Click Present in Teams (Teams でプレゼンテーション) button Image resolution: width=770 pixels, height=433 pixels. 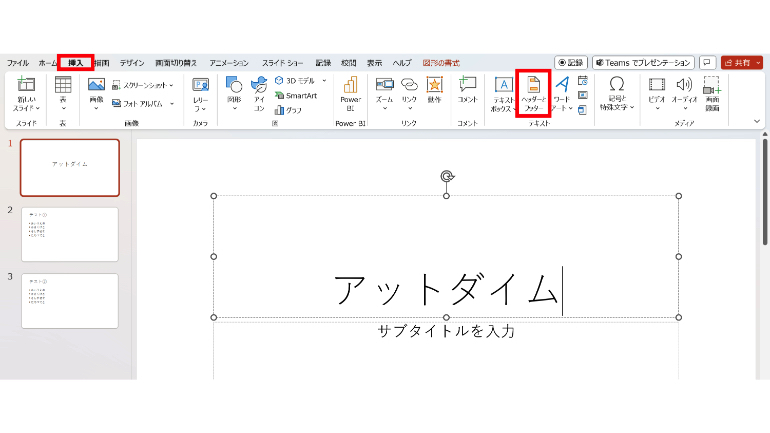pyautogui.click(x=643, y=63)
